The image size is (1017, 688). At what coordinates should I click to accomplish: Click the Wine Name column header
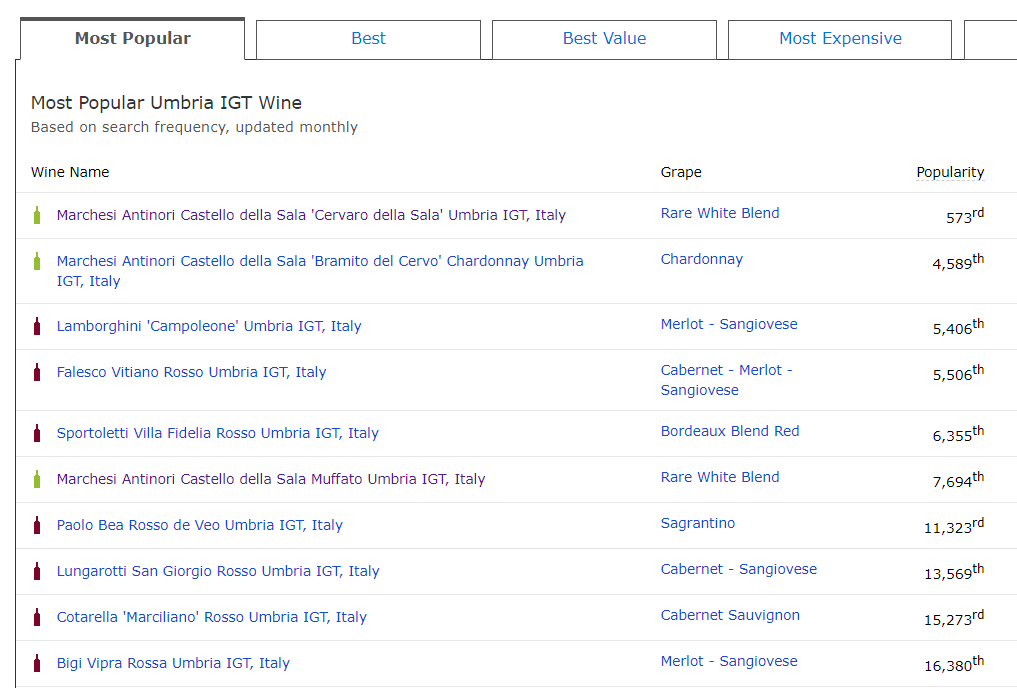tap(70, 172)
